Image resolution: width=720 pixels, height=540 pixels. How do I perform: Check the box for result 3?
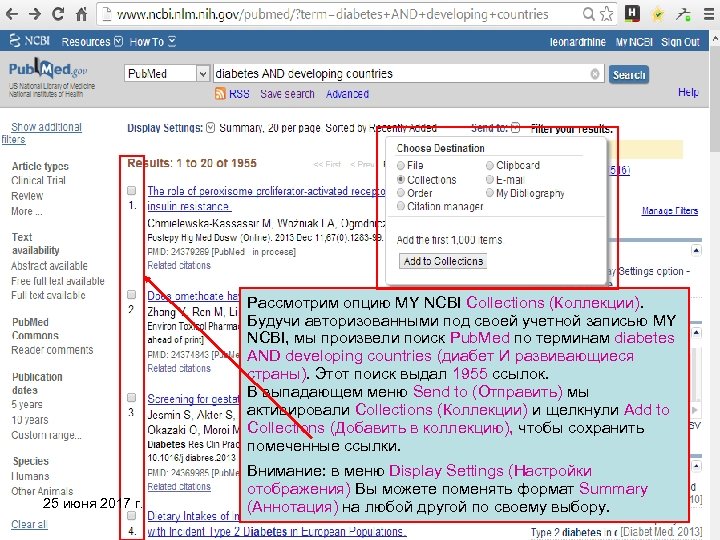pos(131,397)
